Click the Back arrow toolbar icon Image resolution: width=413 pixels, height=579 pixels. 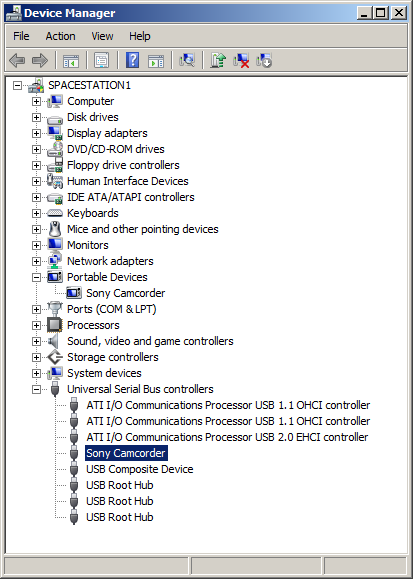(17, 60)
